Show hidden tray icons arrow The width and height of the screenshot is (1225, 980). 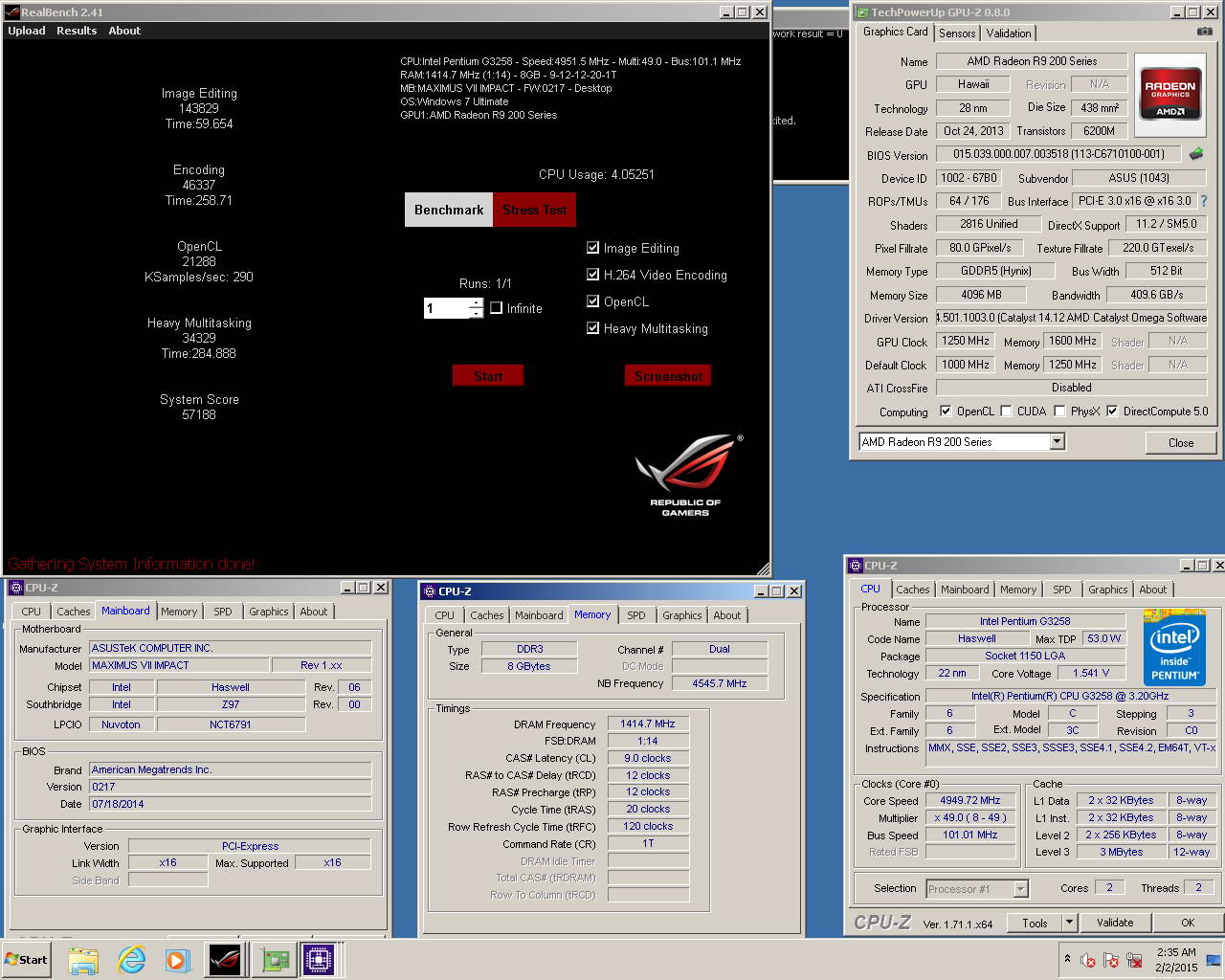tap(1067, 959)
